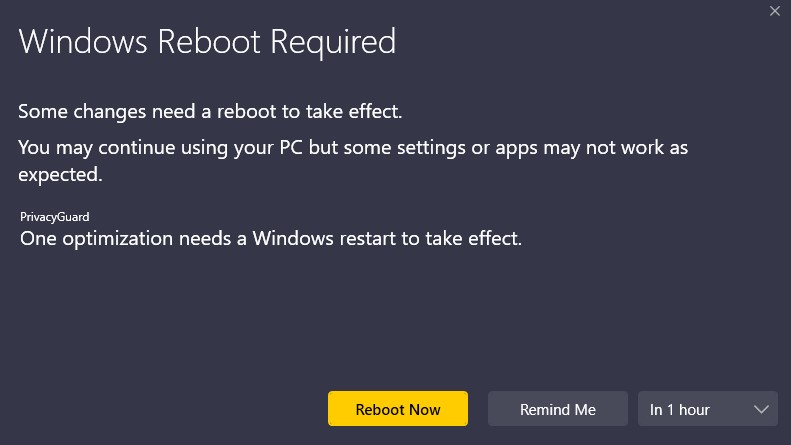Click the In 1 hour text in the combo box
The height and width of the screenshot is (445, 791).
680,410
